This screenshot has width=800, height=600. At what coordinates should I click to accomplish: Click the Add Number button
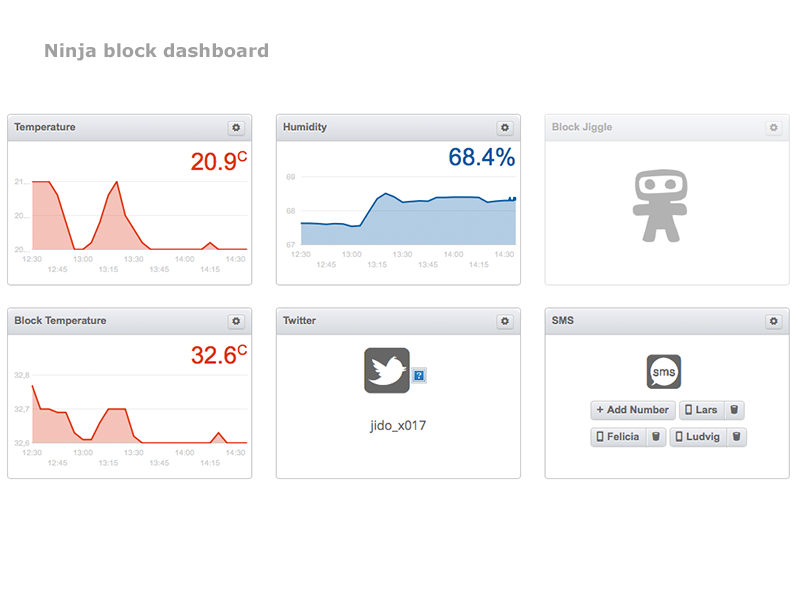pos(632,410)
